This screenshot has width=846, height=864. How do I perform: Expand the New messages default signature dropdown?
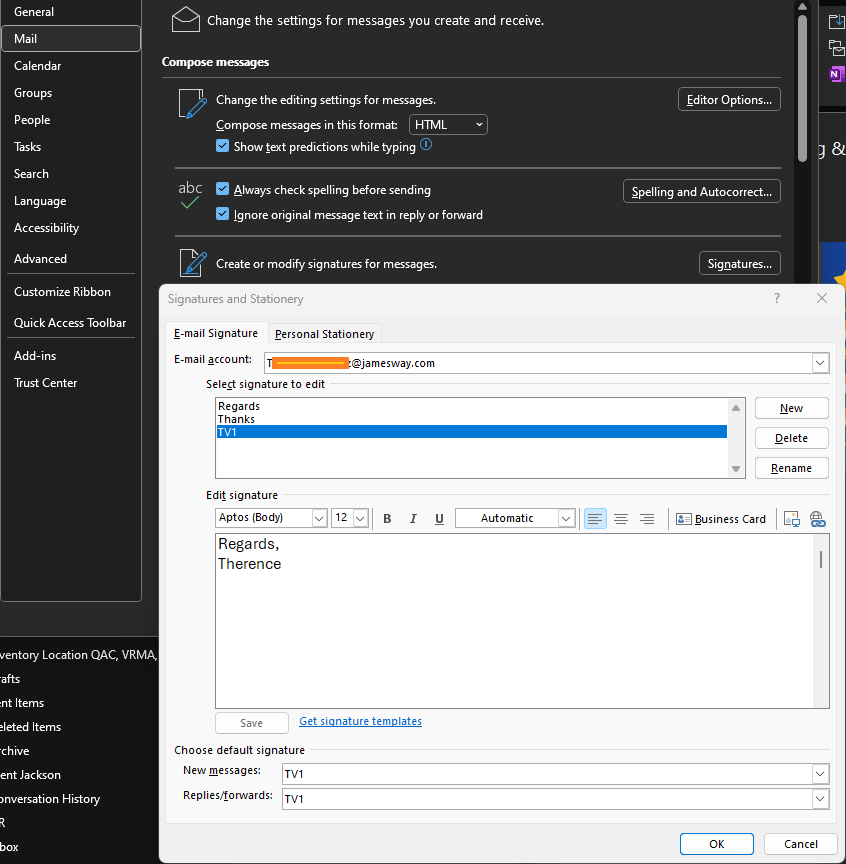click(x=819, y=773)
